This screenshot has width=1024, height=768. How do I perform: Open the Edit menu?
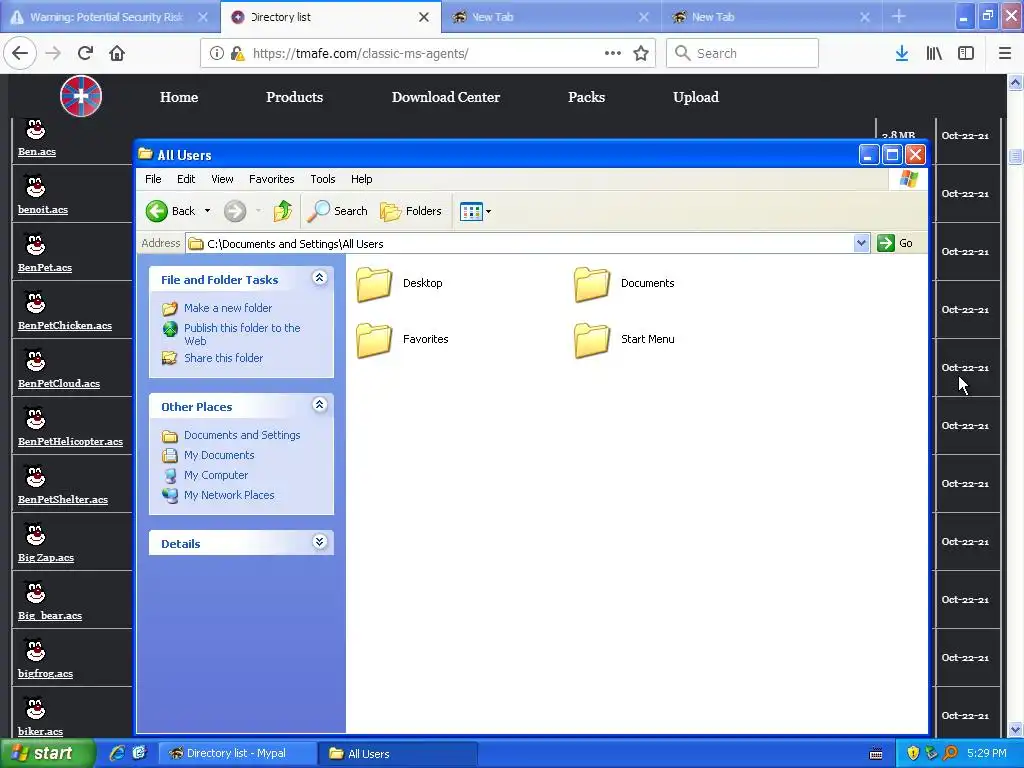click(x=186, y=179)
